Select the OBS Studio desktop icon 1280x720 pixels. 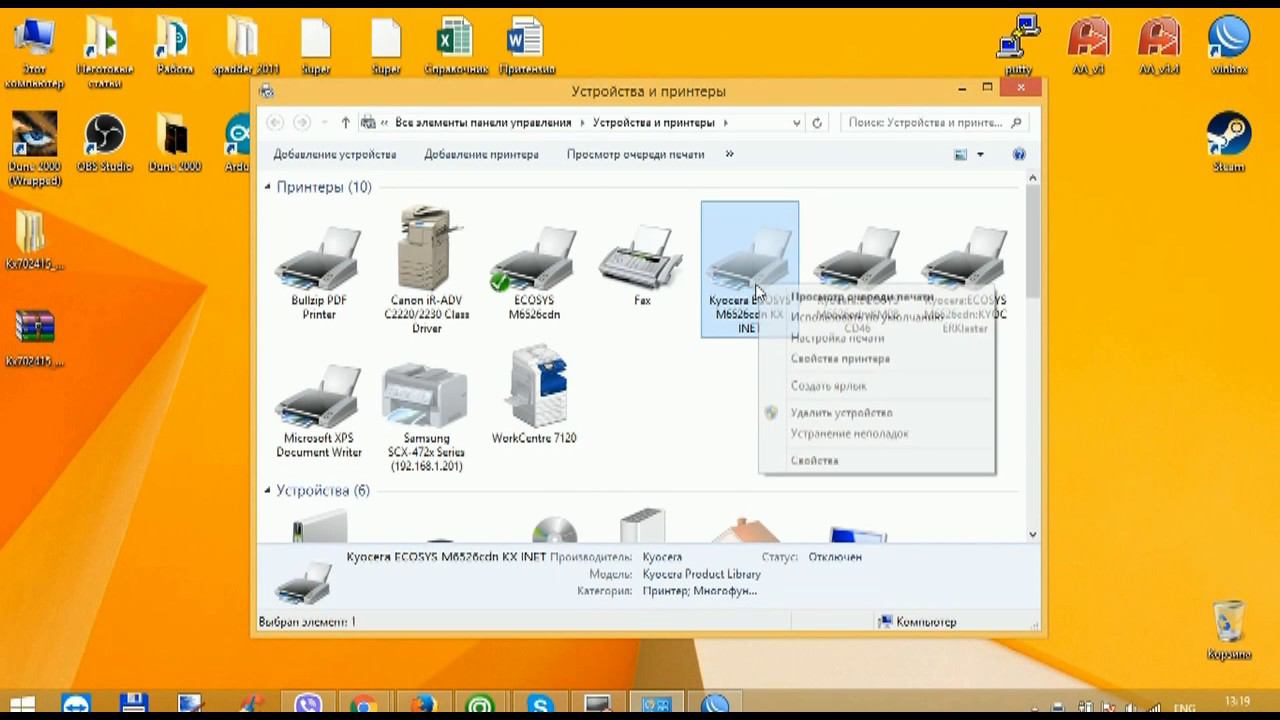tap(104, 144)
